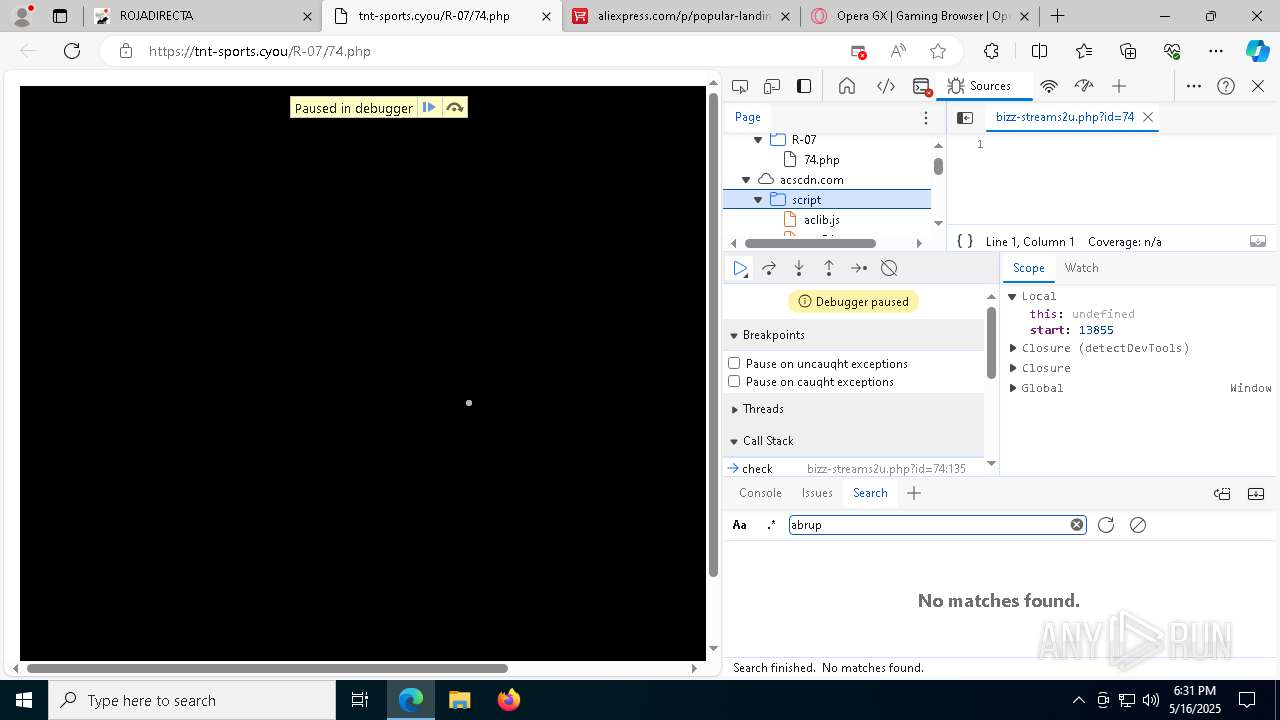The image size is (1280, 720).
Task: Pretty print the source with braces icon
Action: (965, 241)
